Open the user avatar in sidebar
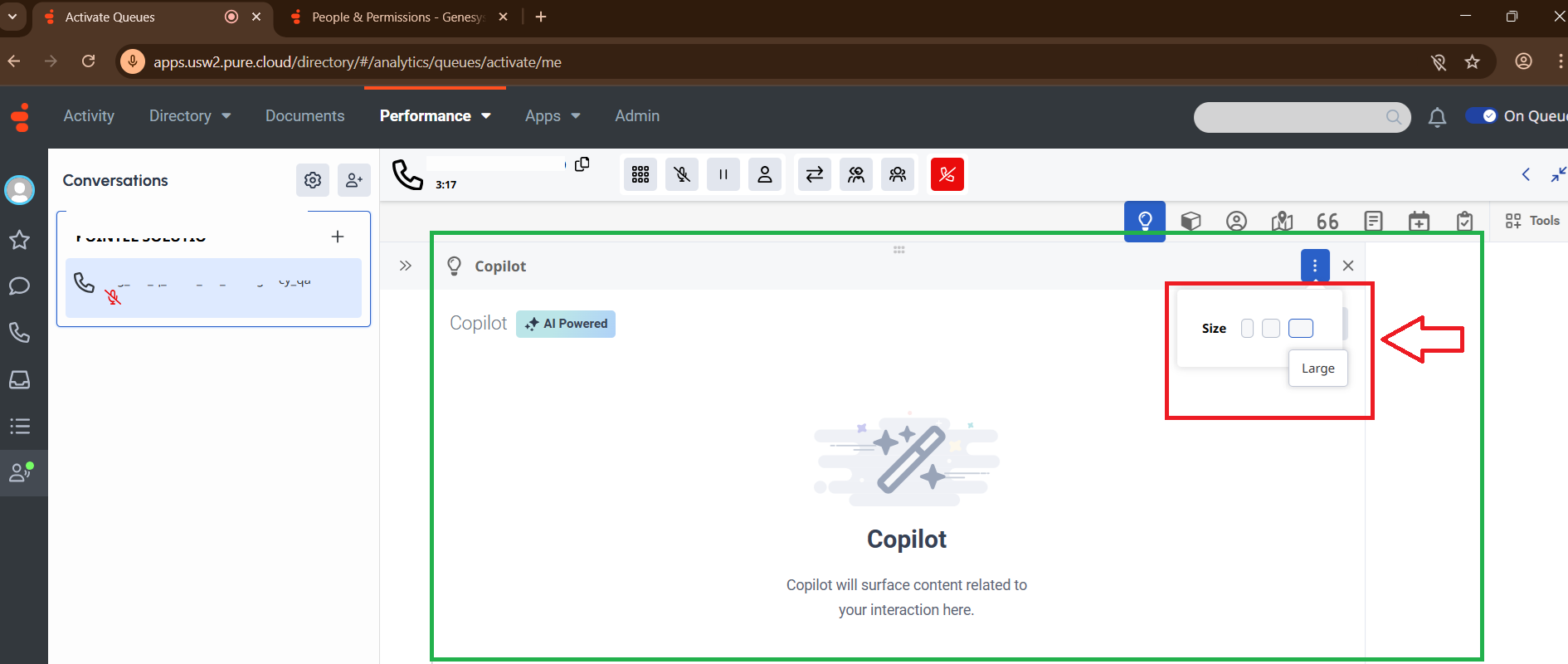Viewport: 1568px width, 664px height. (20, 190)
